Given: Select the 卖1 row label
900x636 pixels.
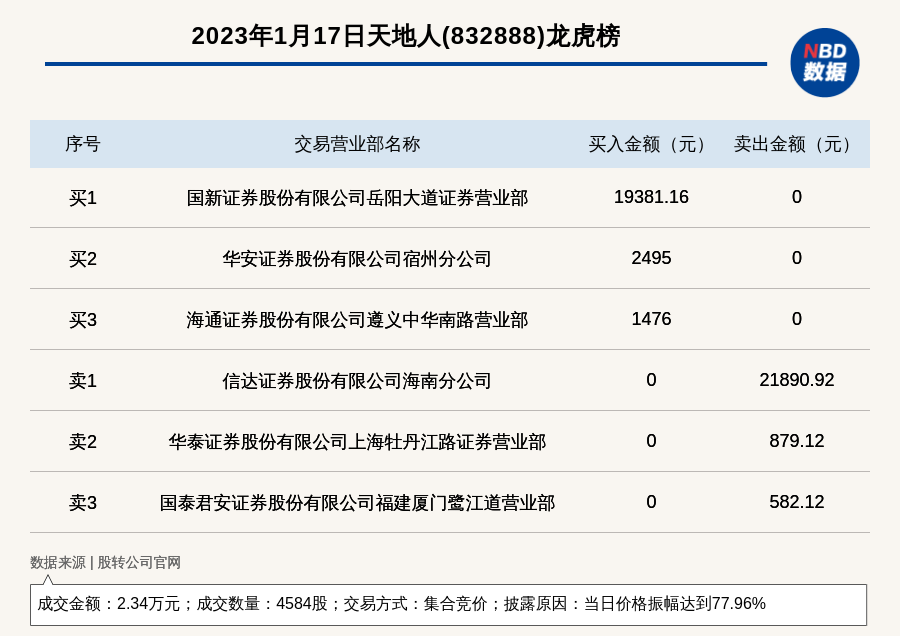Looking at the screenshot, I should coord(83,381).
